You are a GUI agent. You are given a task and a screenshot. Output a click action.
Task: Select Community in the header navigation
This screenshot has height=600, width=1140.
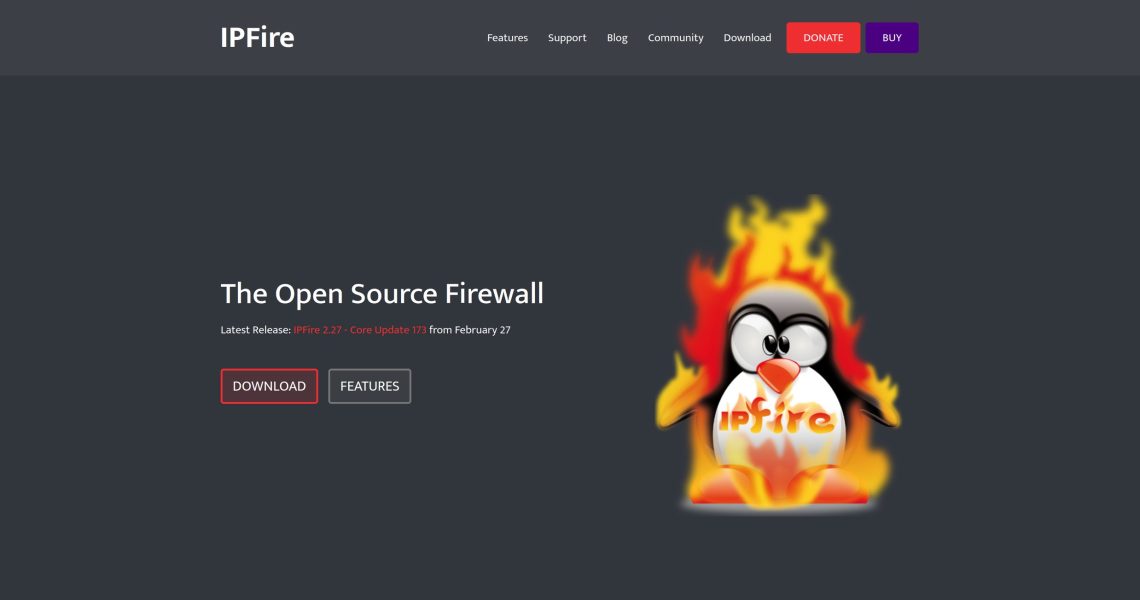(x=675, y=38)
